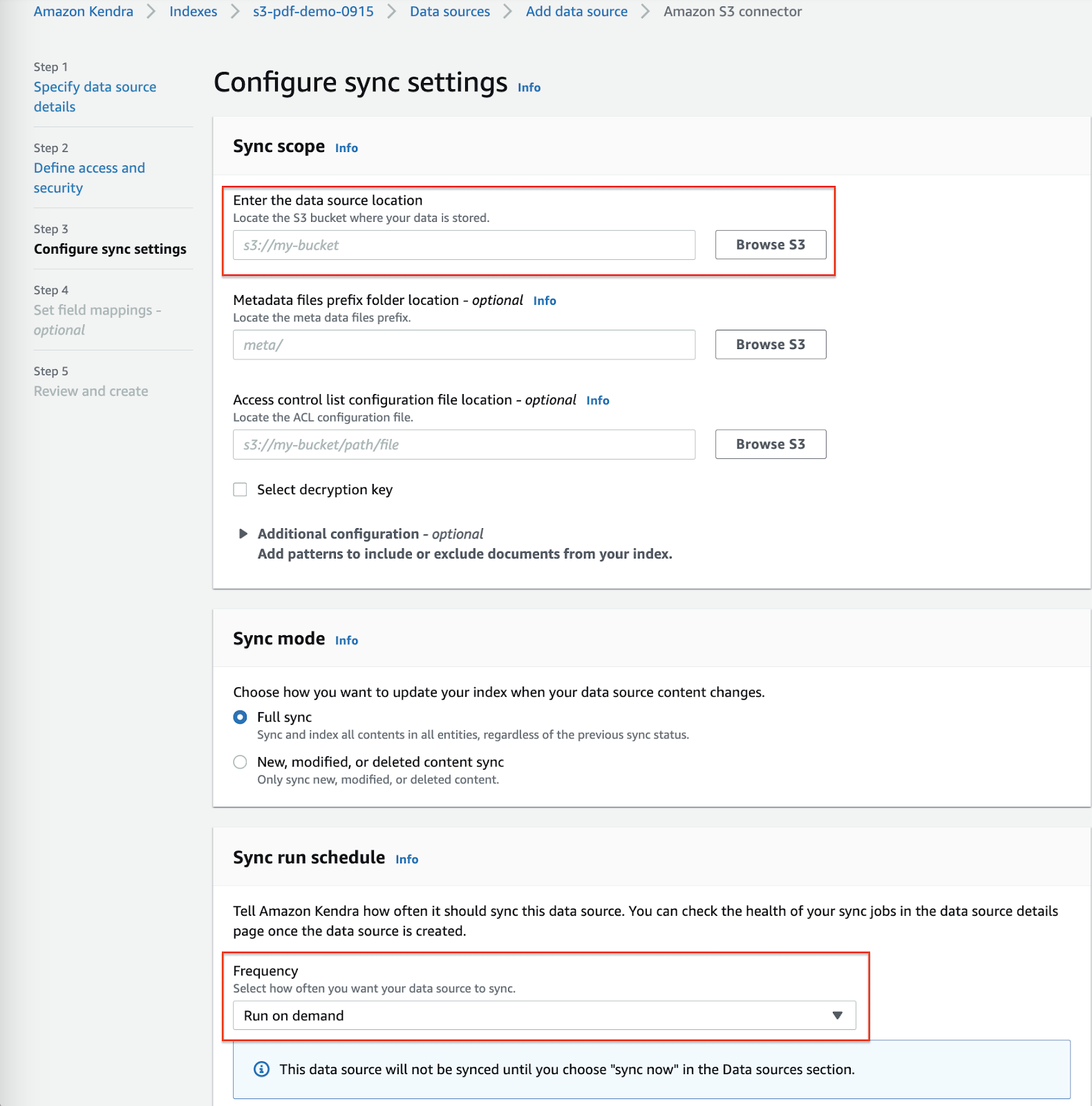The height and width of the screenshot is (1106, 1092).
Task: Open Info link beside Sync scope
Action: (x=346, y=148)
